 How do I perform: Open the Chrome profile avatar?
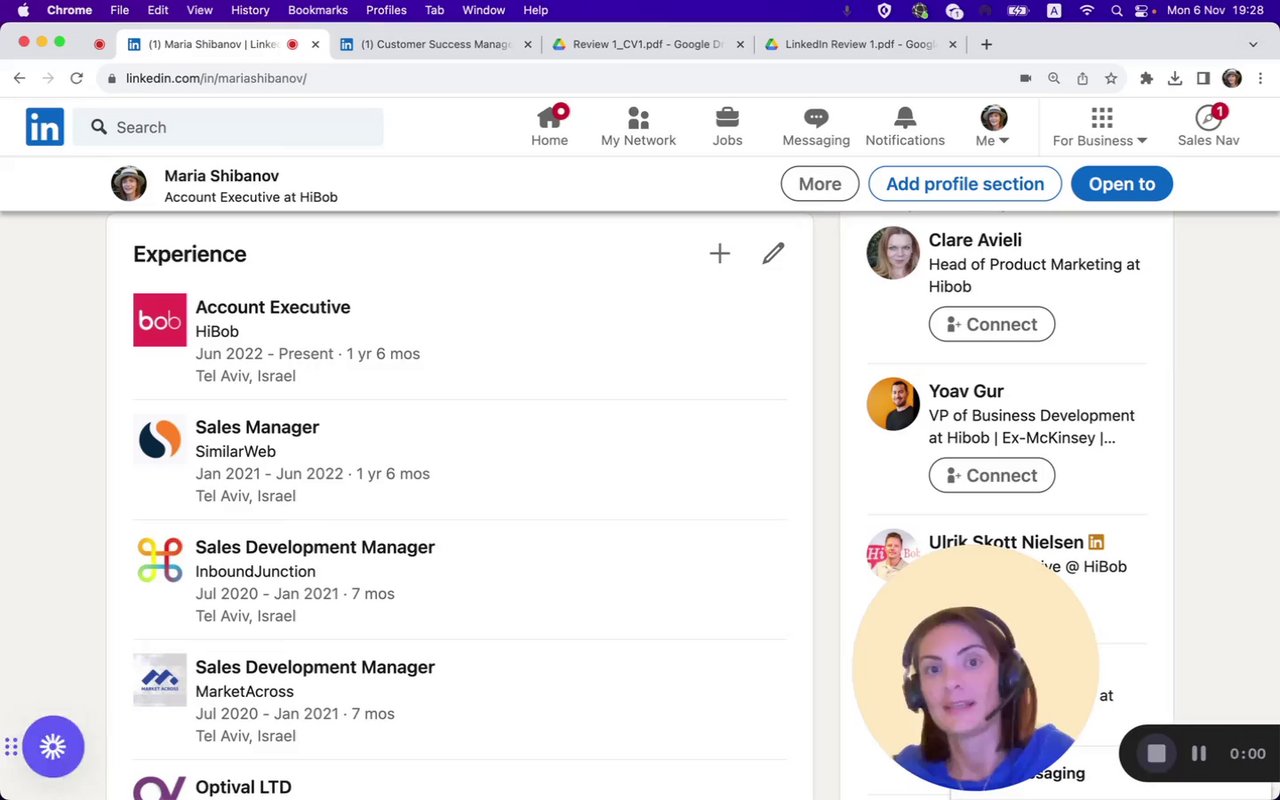(1232, 78)
